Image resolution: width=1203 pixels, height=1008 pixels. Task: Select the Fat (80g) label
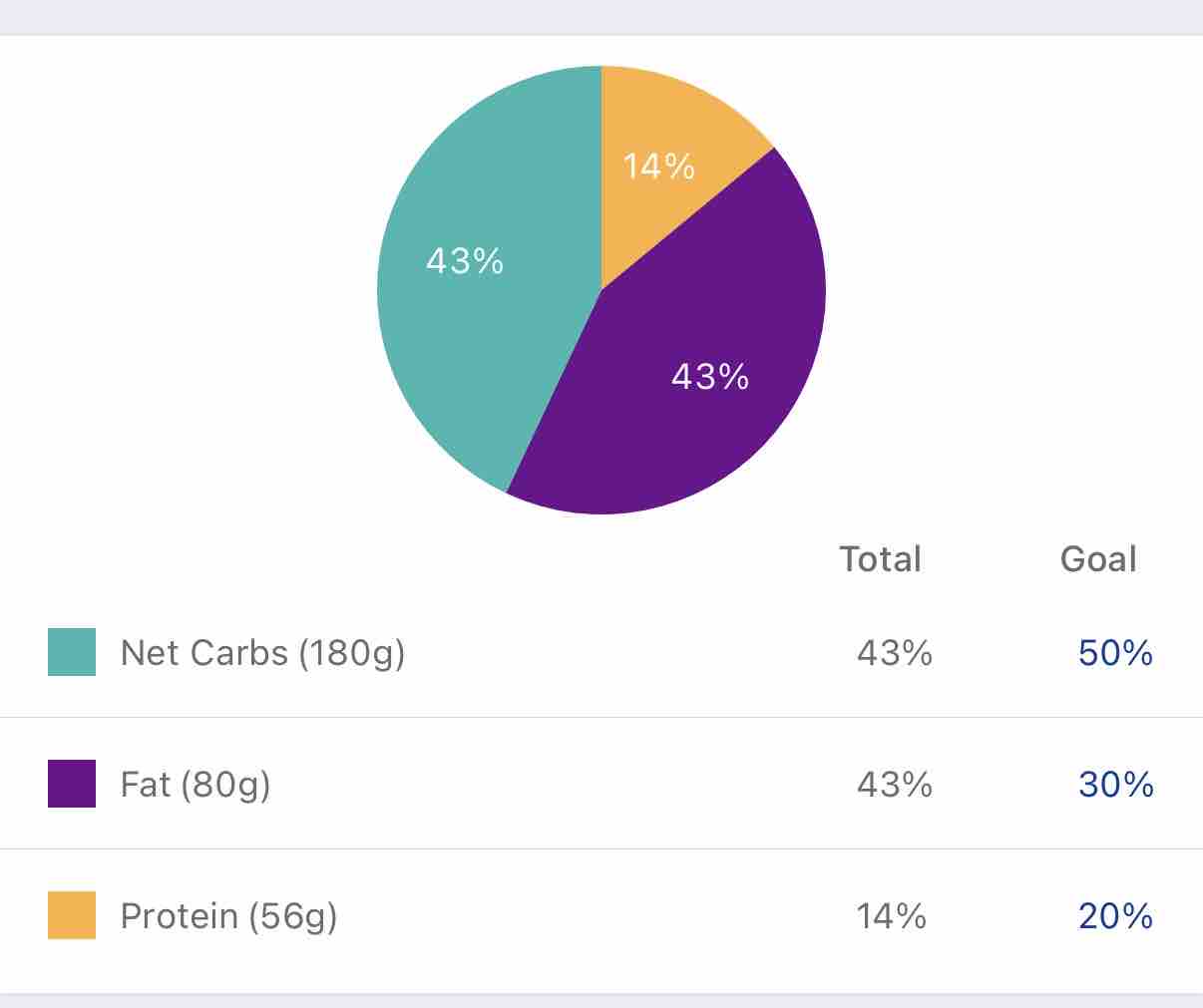[x=196, y=785]
